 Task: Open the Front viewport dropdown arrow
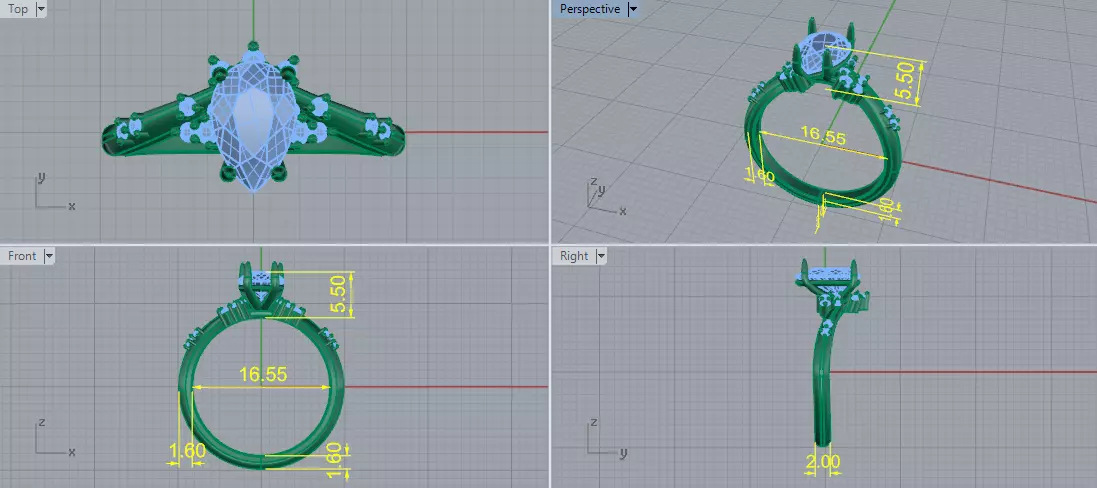coord(49,256)
